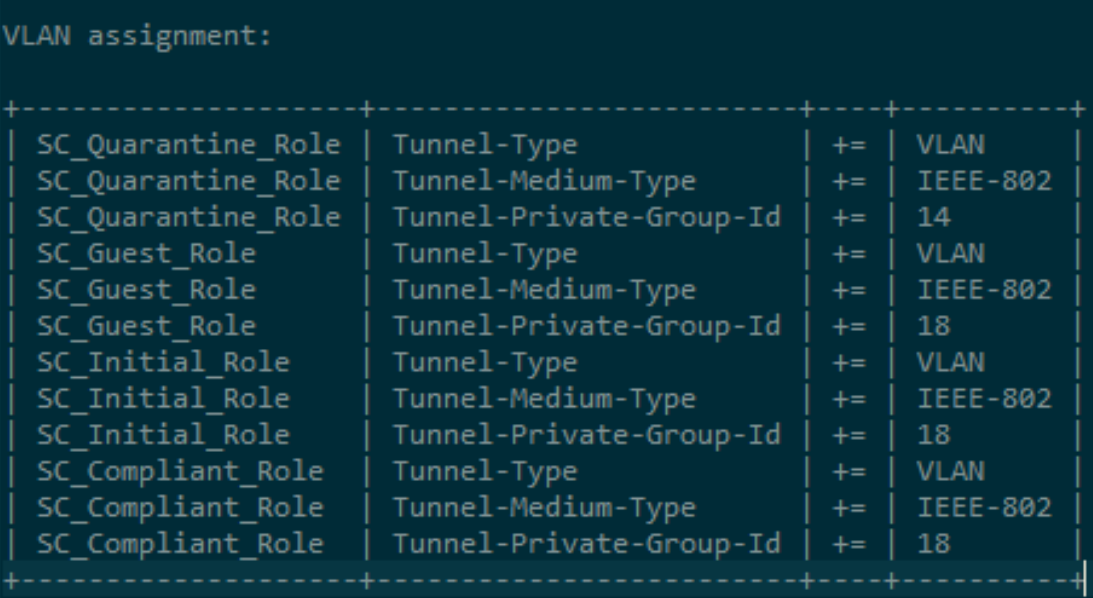Viewport: 1093px width, 598px height.
Task: Click the terminal cursor at table bottom right
Action: [x=1084, y=579]
